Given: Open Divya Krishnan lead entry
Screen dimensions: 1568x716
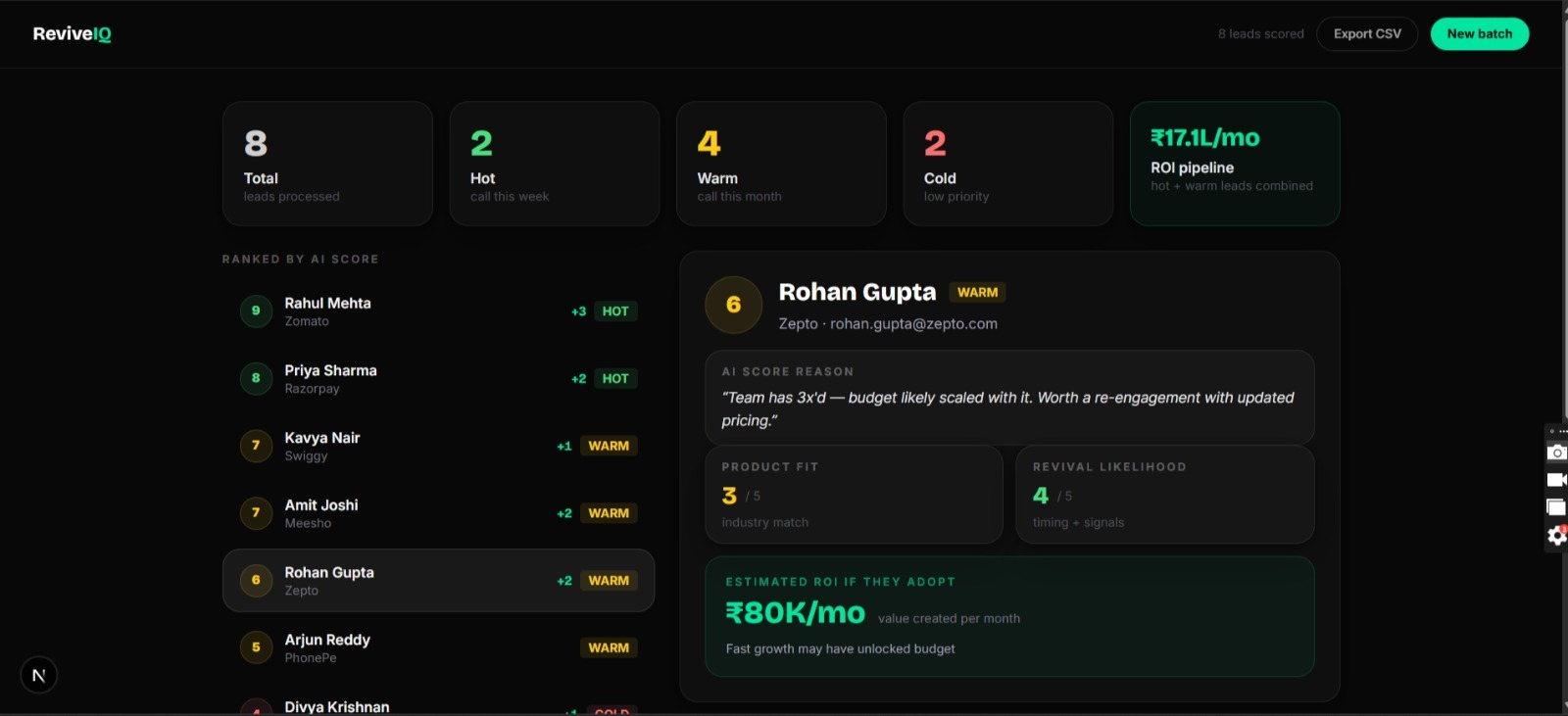Looking at the screenshot, I should [x=438, y=706].
